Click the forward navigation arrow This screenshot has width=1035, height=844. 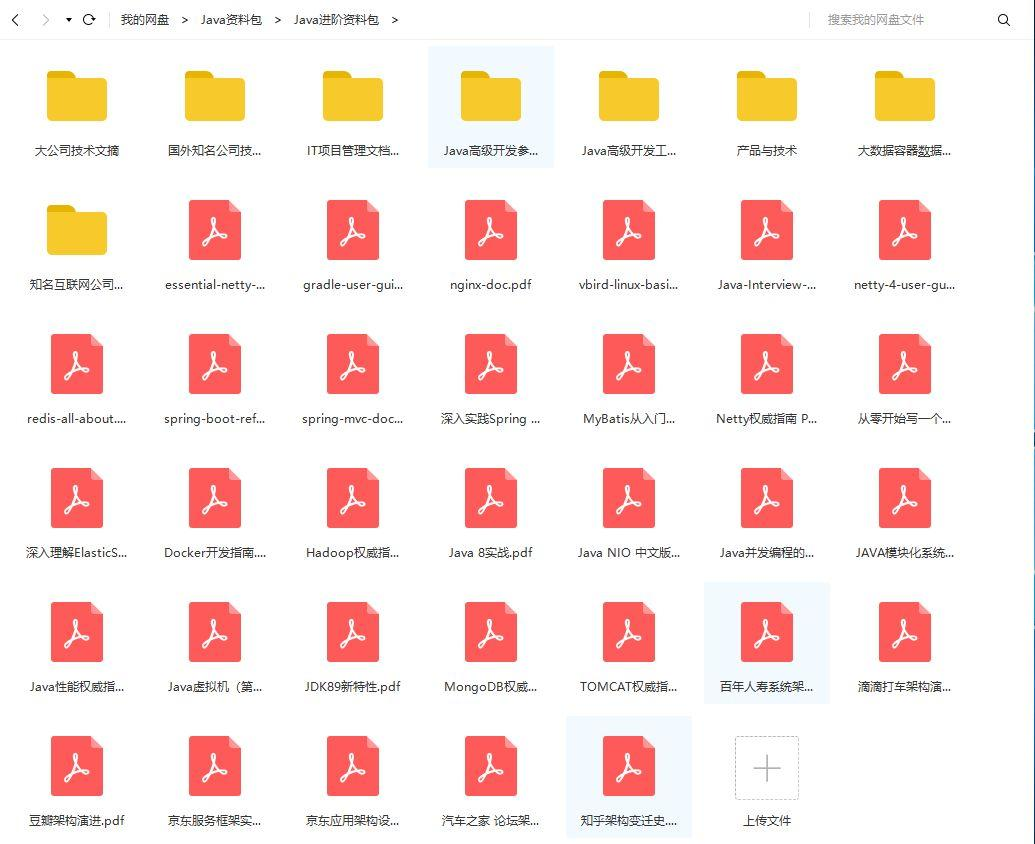pos(45,20)
